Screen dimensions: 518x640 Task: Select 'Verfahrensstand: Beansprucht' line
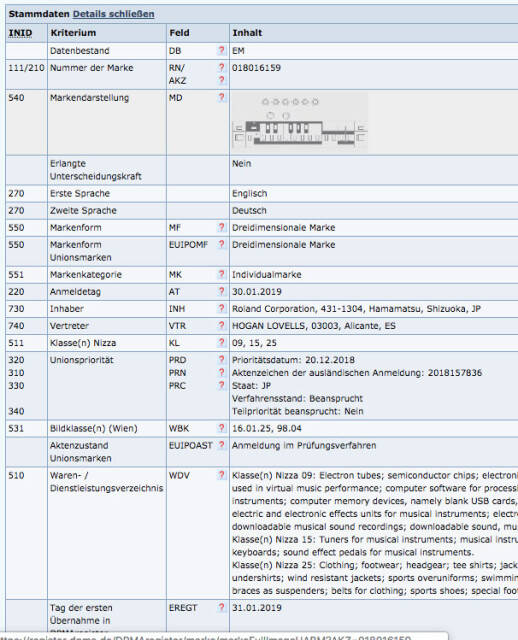[297, 398]
